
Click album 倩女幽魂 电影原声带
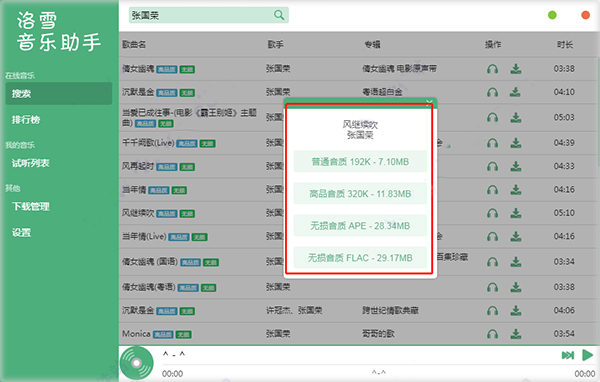click(399, 69)
